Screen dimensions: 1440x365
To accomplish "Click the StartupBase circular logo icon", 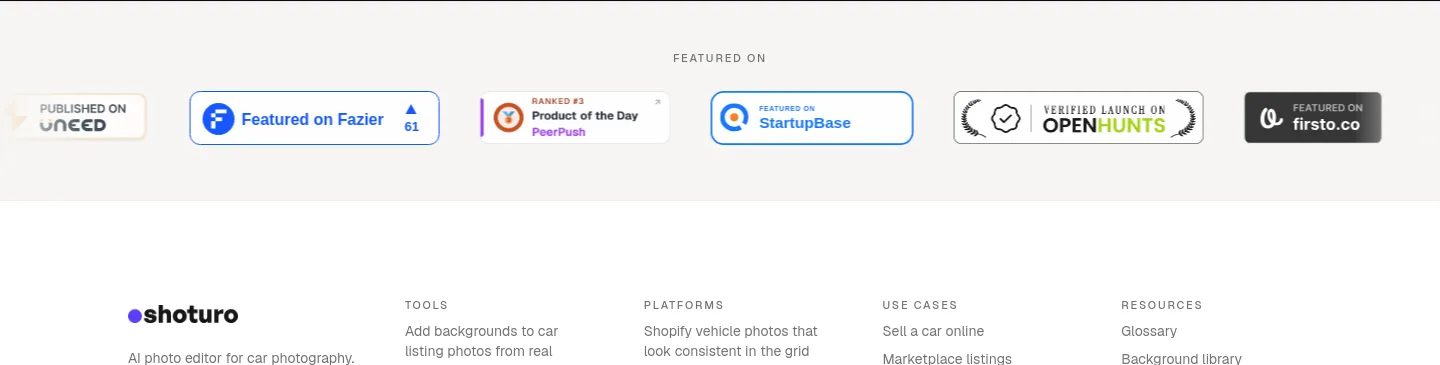I will tap(735, 118).
